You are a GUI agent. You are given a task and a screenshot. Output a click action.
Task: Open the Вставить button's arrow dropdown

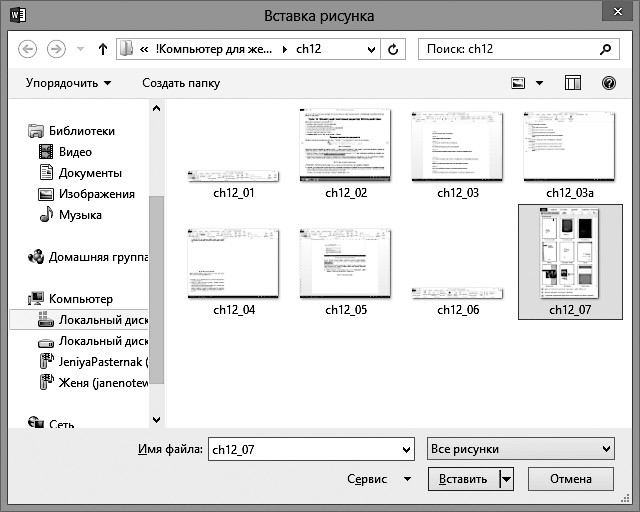506,479
